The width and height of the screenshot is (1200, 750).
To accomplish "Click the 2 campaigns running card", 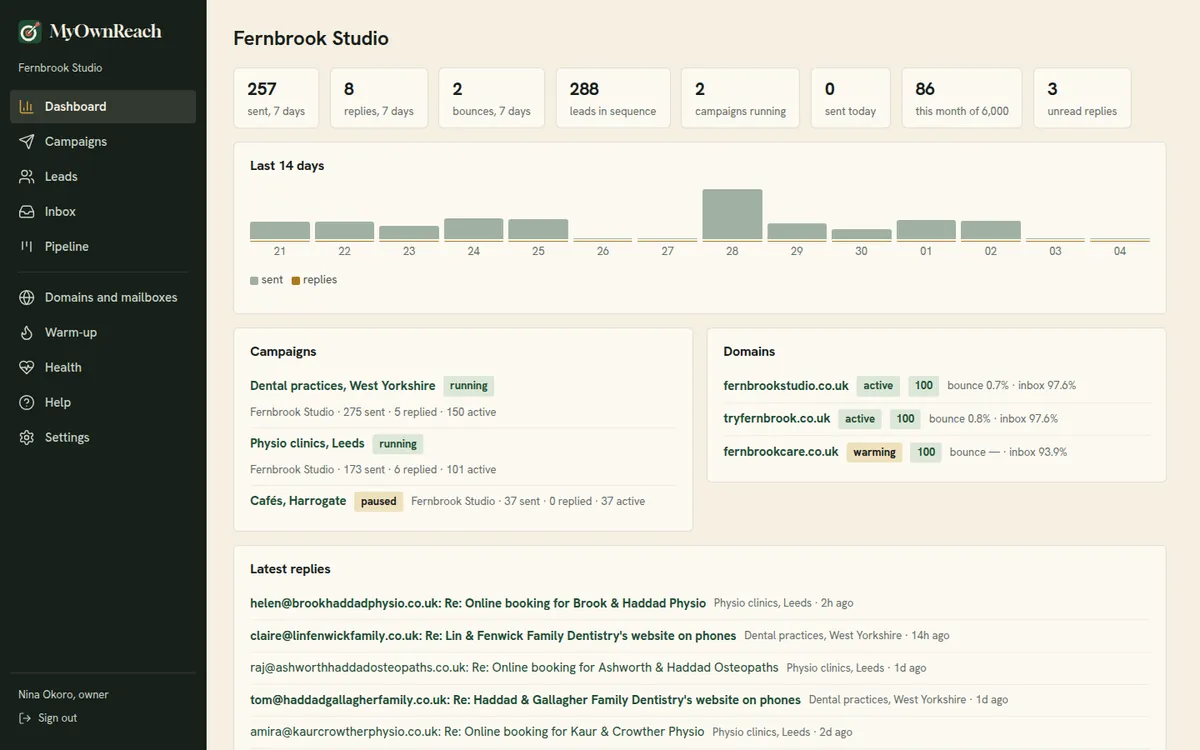I will 740,98.
